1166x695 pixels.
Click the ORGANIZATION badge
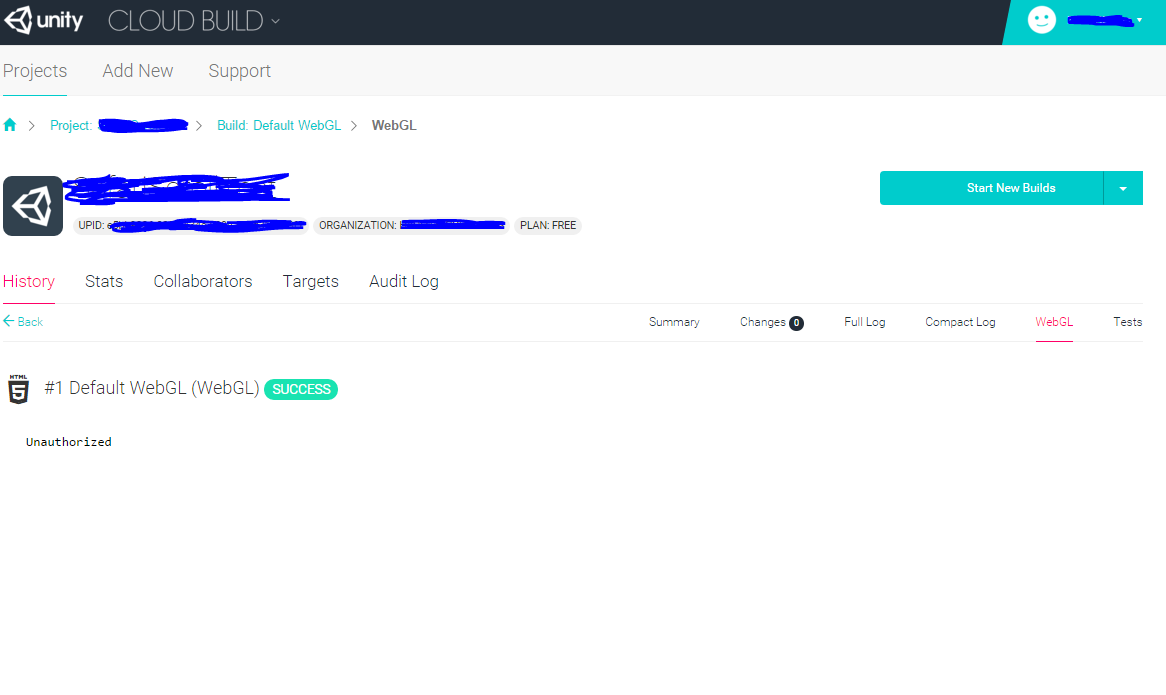[411, 225]
